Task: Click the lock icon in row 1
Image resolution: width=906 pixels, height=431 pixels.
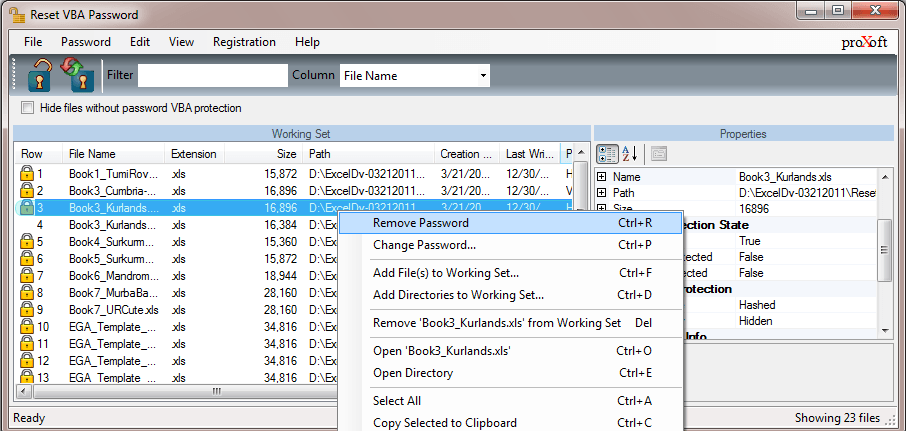Action: coord(27,173)
